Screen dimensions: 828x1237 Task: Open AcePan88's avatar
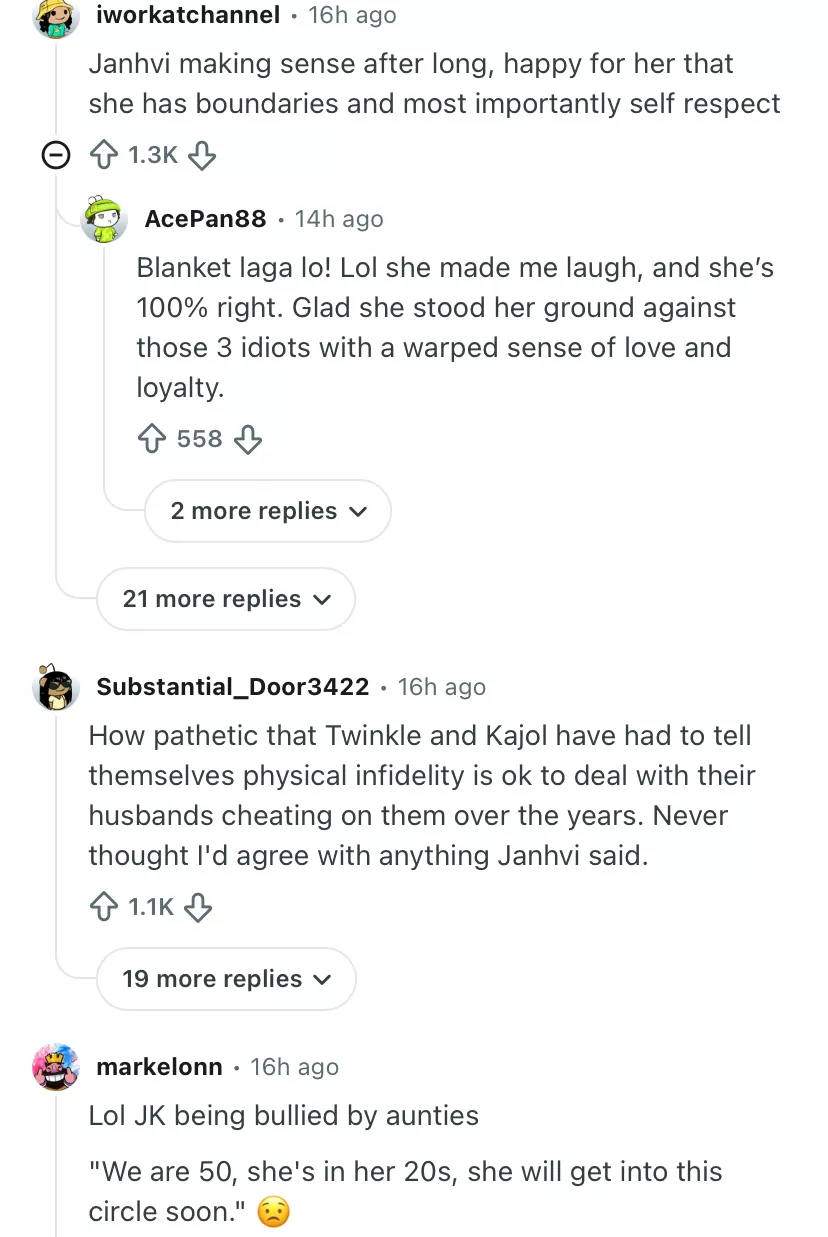(x=104, y=219)
